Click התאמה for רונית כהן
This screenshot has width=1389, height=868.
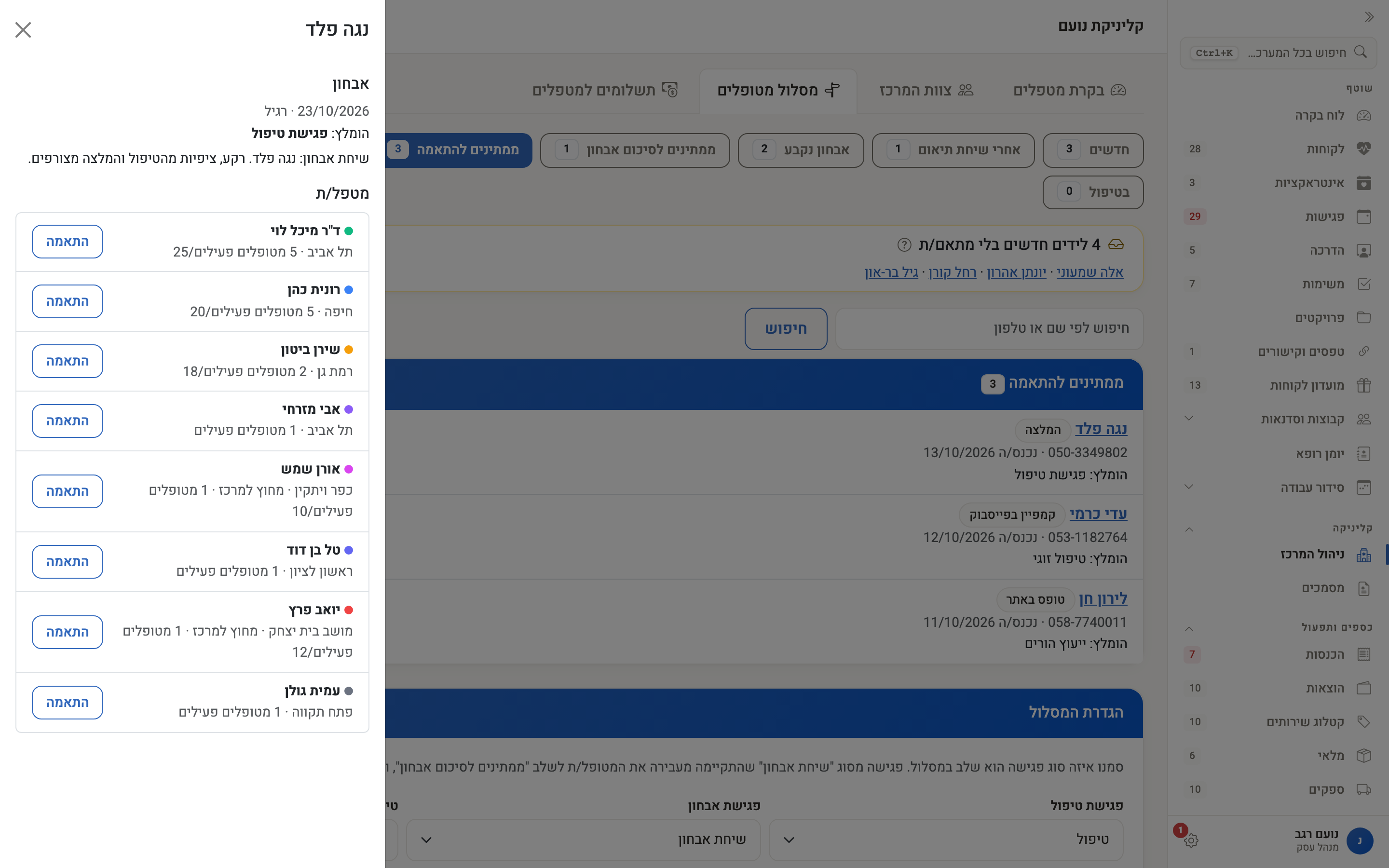[x=67, y=301]
